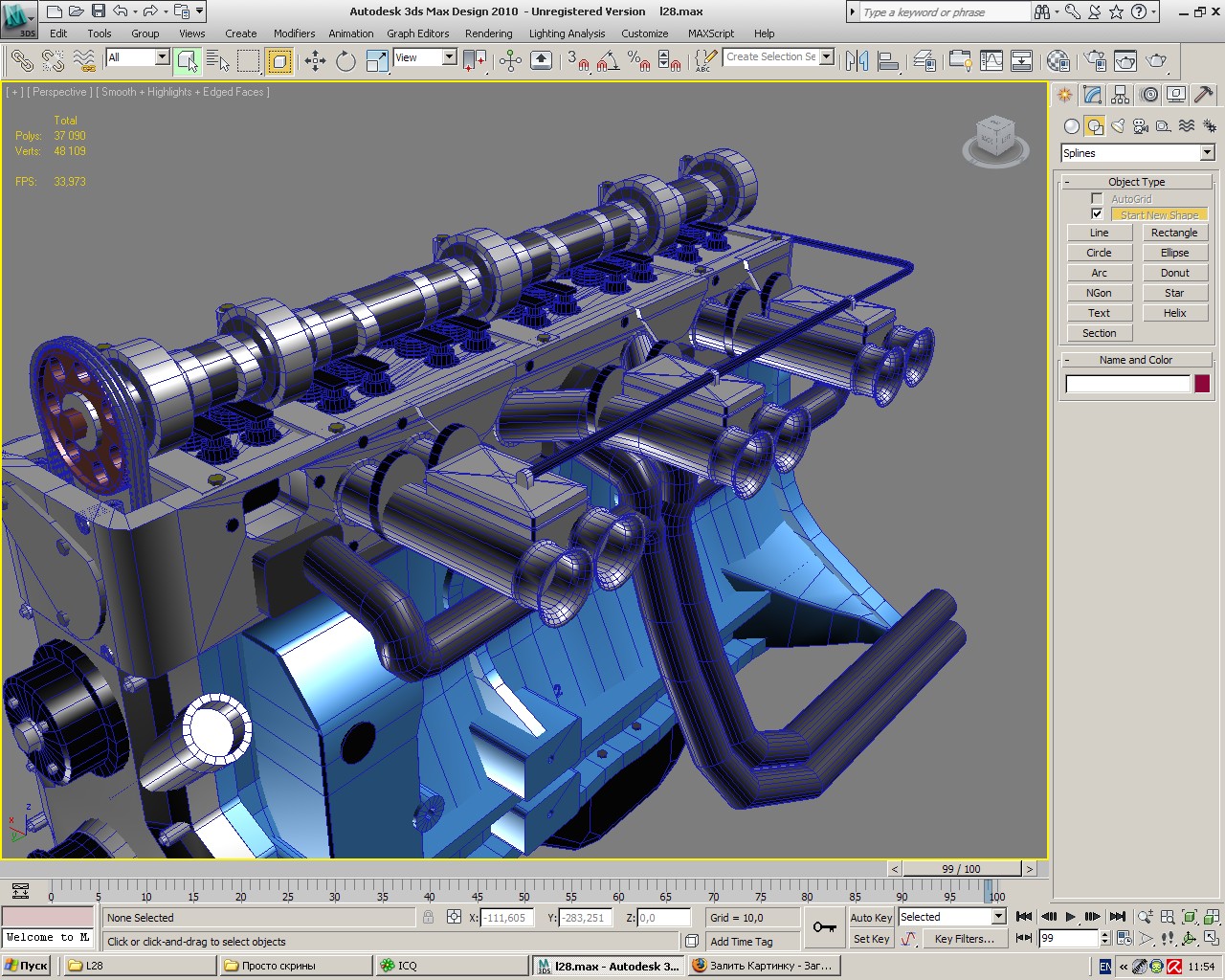Select the Select and Uniform Scale tool
1225x980 pixels.
[376, 61]
